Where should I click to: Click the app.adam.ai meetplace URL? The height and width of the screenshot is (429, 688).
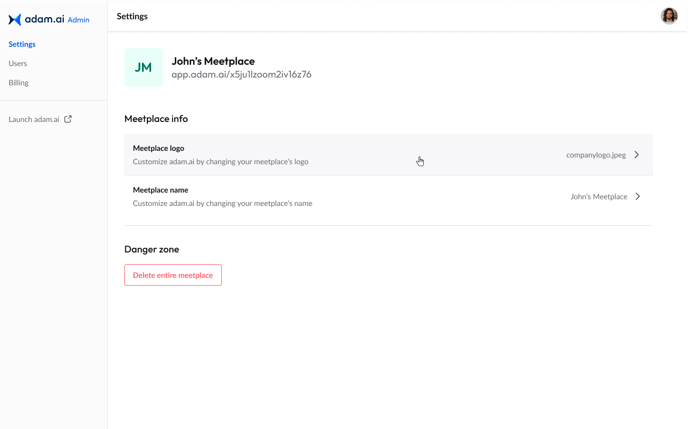pyautogui.click(x=241, y=75)
